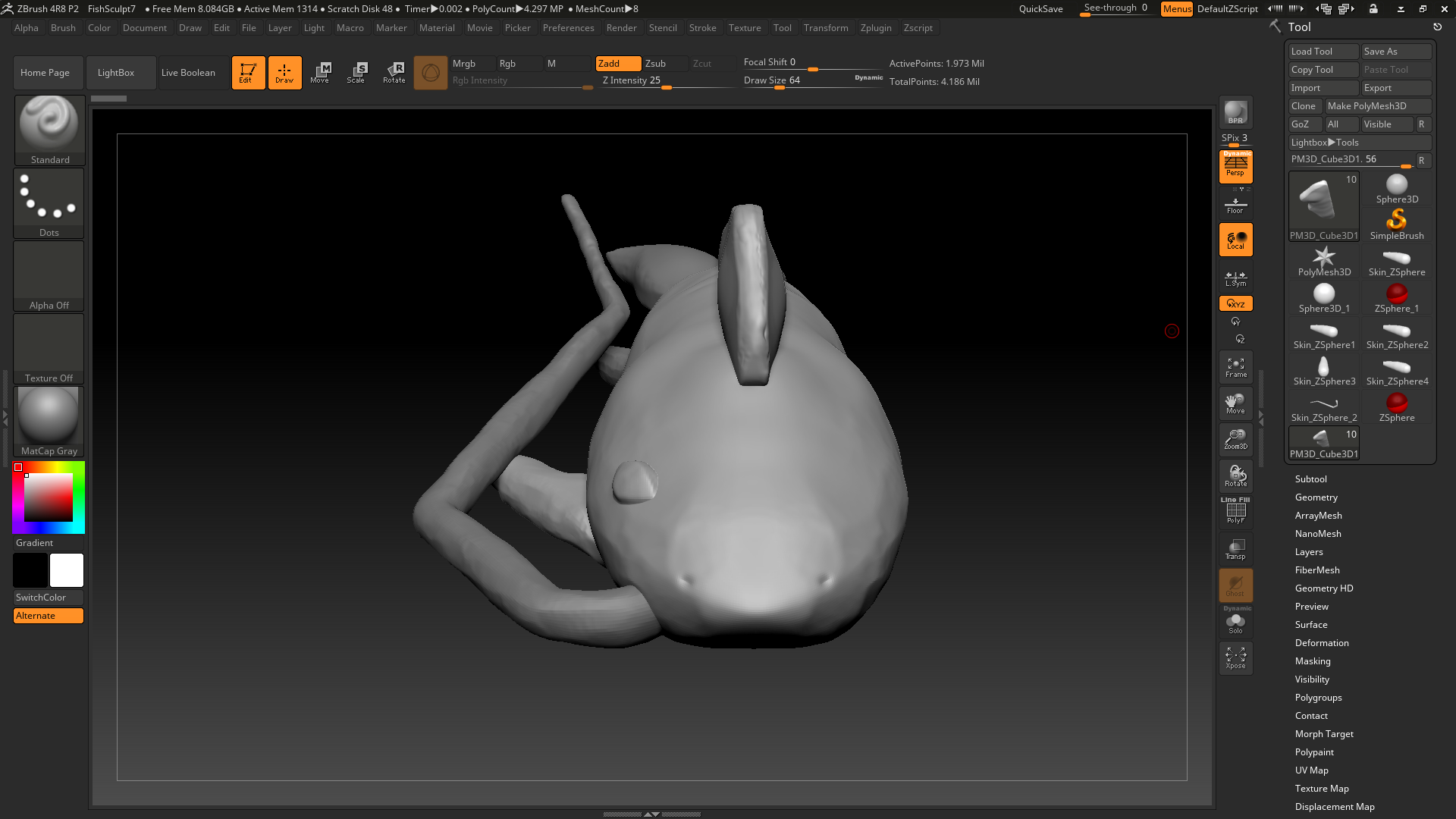This screenshot has height=819, width=1456.
Task: Select the Move transform tool
Action: [x=321, y=73]
